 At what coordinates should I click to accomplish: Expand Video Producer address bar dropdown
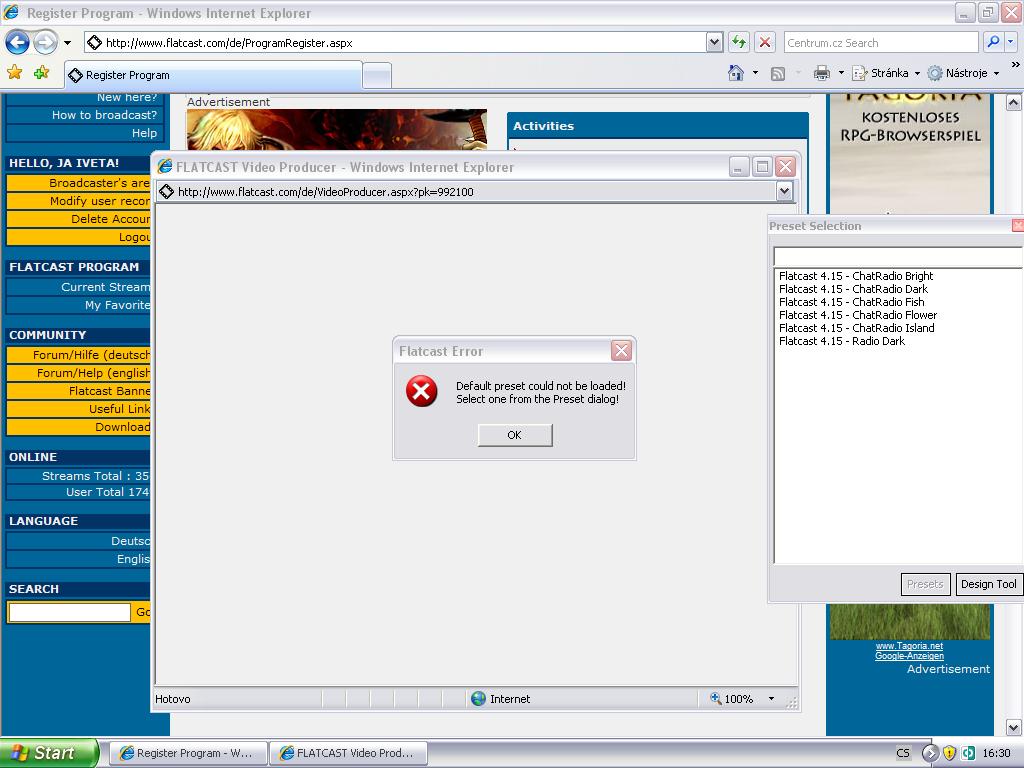click(784, 191)
